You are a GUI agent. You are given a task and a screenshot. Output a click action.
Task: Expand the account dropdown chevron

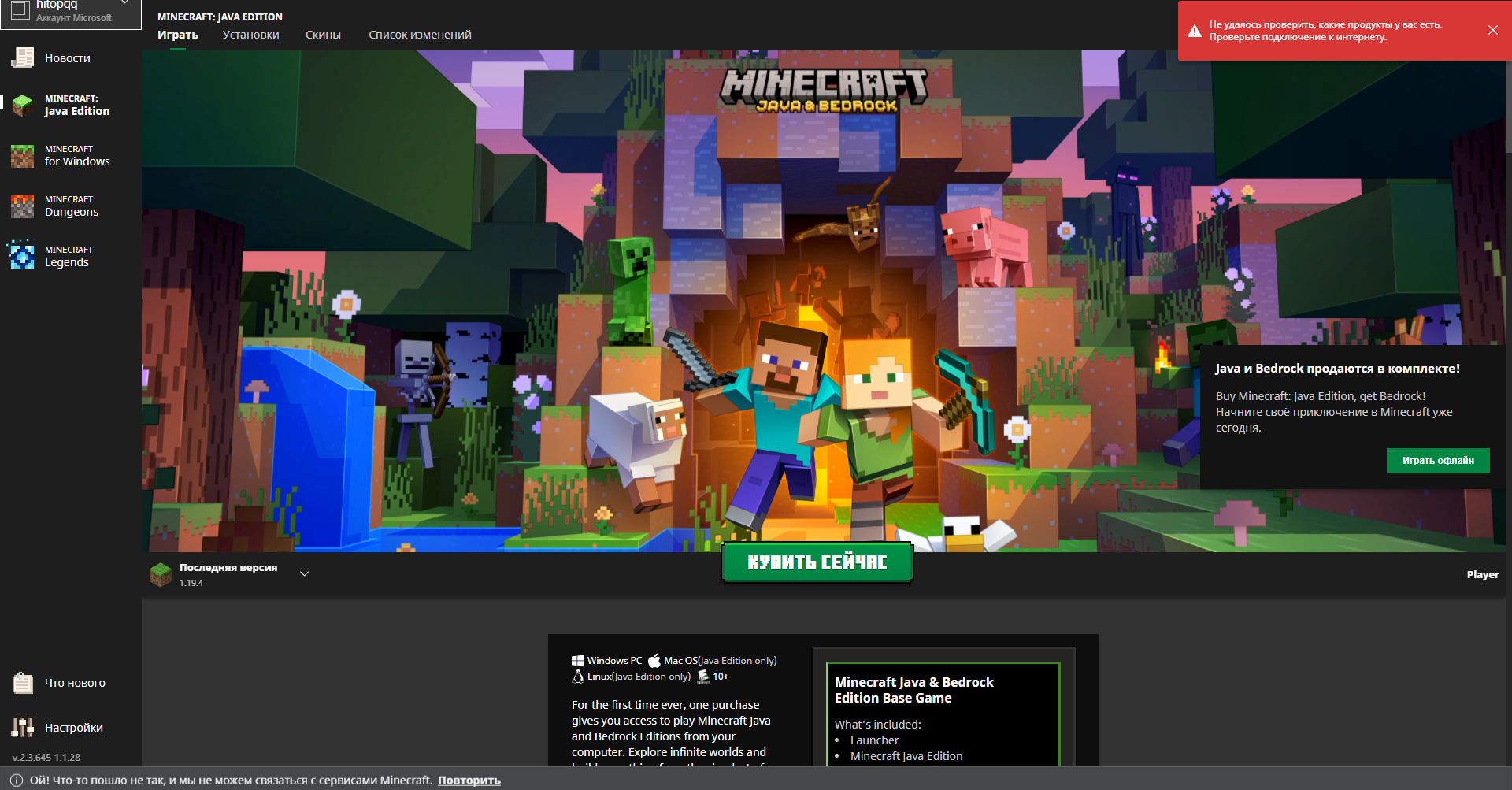point(124,3)
